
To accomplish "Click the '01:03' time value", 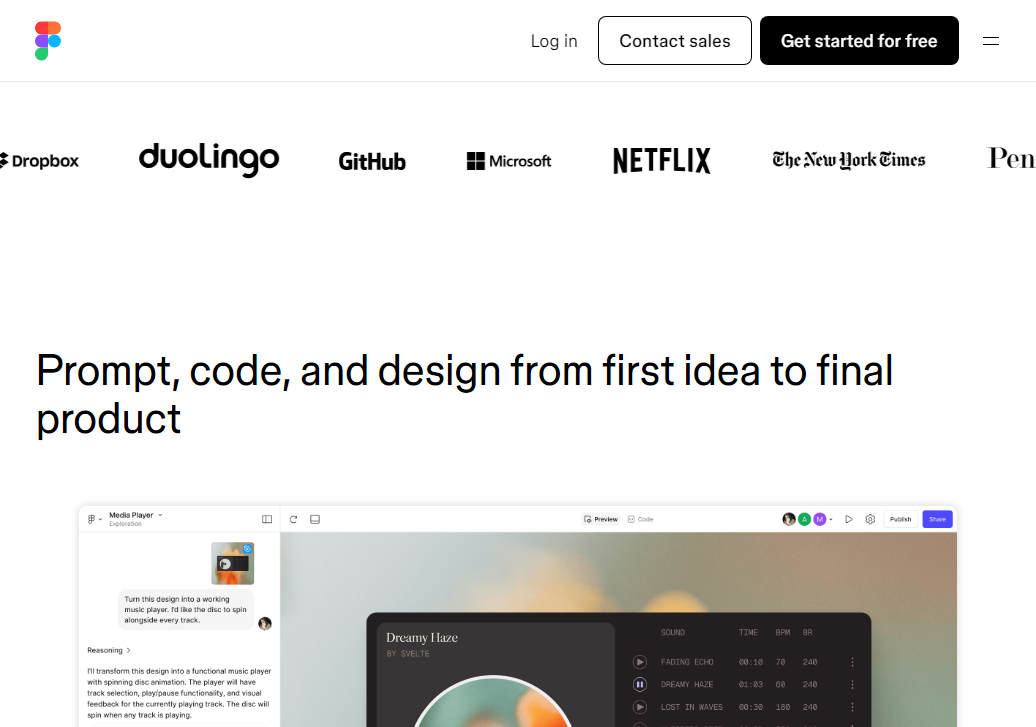I will coord(751,684).
